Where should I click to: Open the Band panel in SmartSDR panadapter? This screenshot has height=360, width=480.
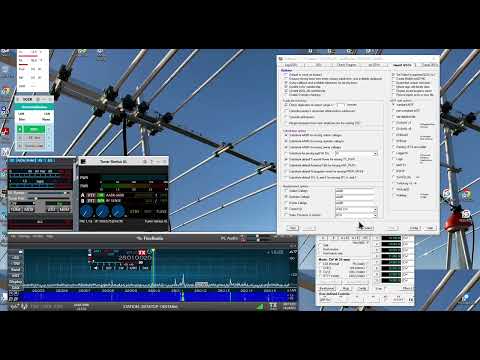click(x=16, y=269)
